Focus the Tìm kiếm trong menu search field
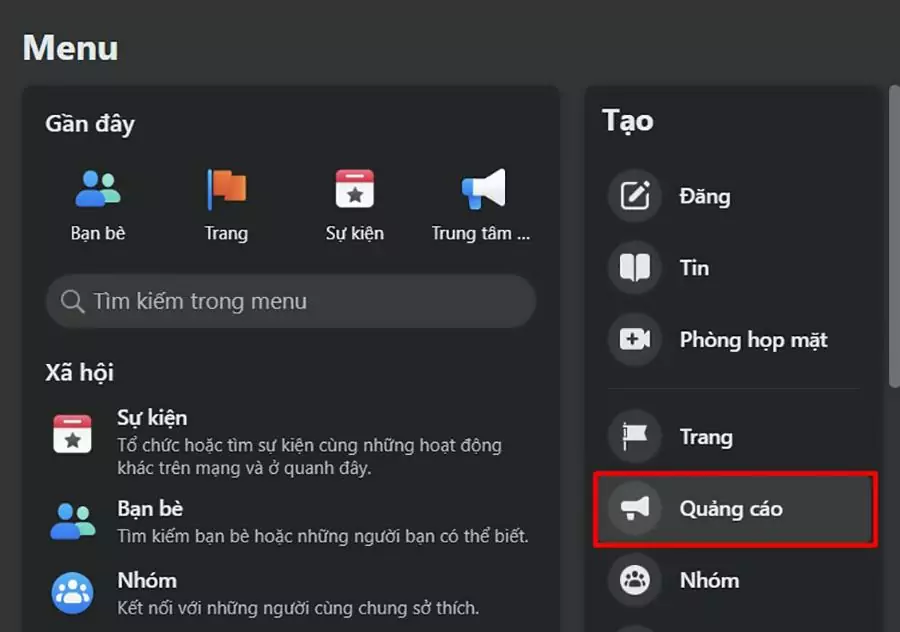 (291, 301)
